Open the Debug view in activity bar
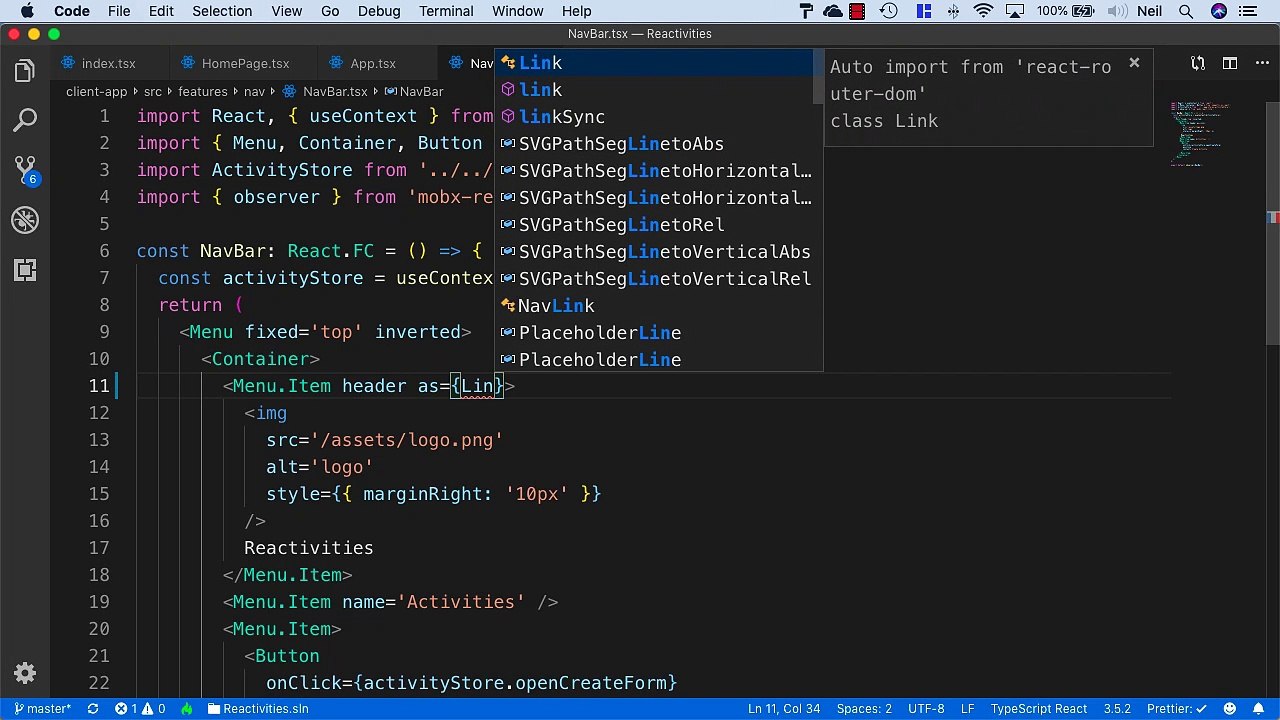The width and height of the screenshot is (1280, 720). 25,220
